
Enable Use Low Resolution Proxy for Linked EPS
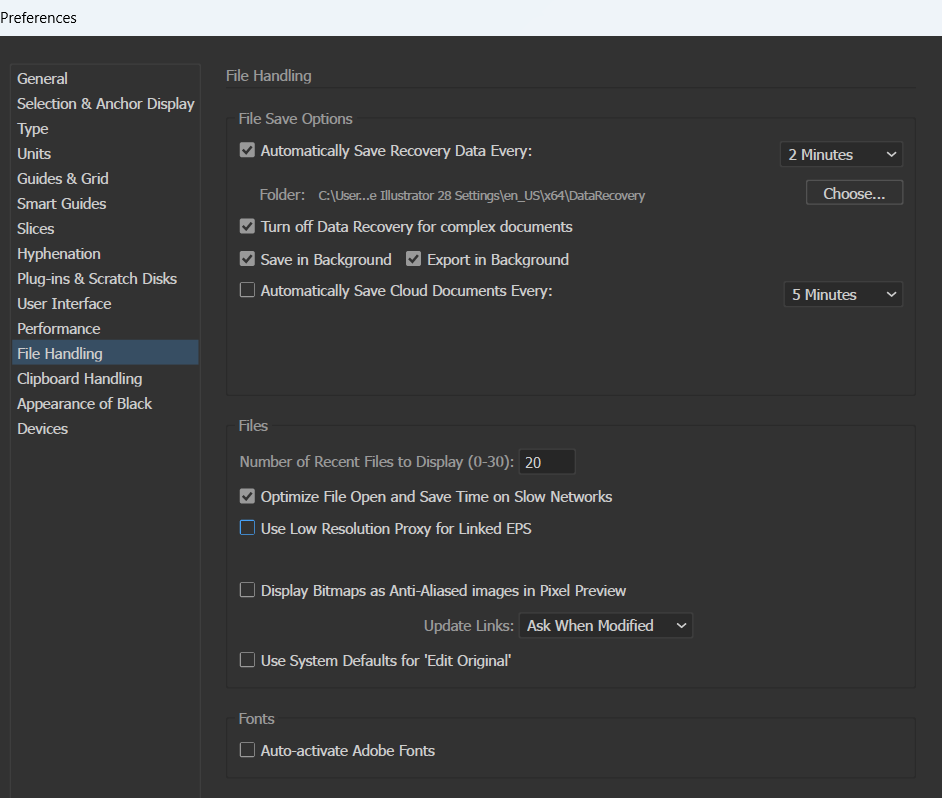pos(247,528)
